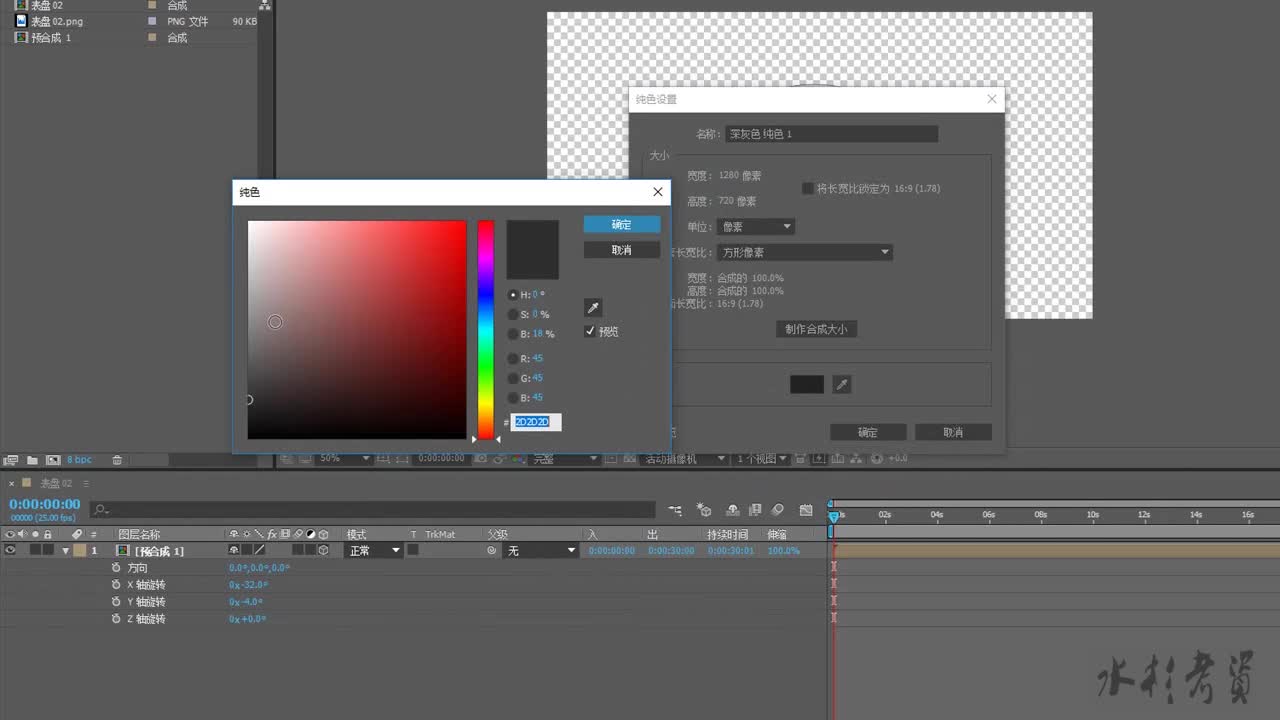Click X rotation value 0x-32.0°

(x=248, y=584)
